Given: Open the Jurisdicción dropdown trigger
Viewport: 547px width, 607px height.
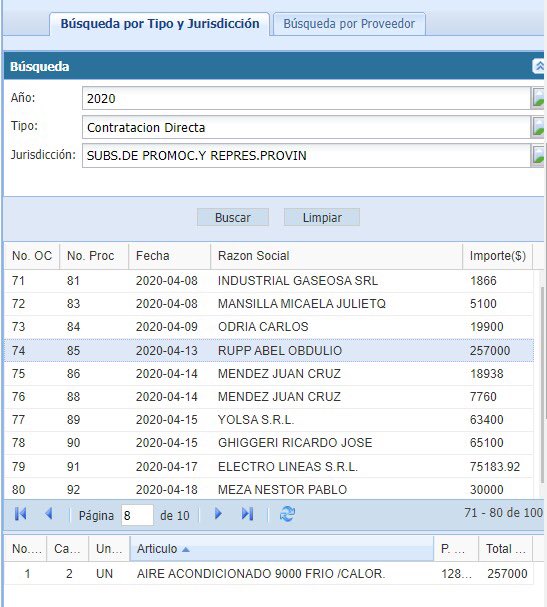Looking at the screenshot, I should [x=537, y=155].
